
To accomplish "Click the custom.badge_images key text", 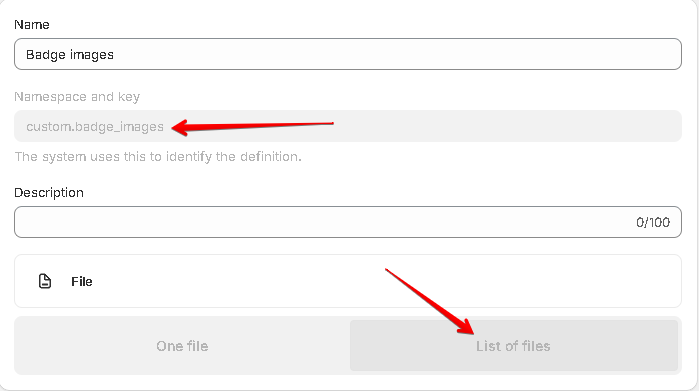I will tap(95, 127).
